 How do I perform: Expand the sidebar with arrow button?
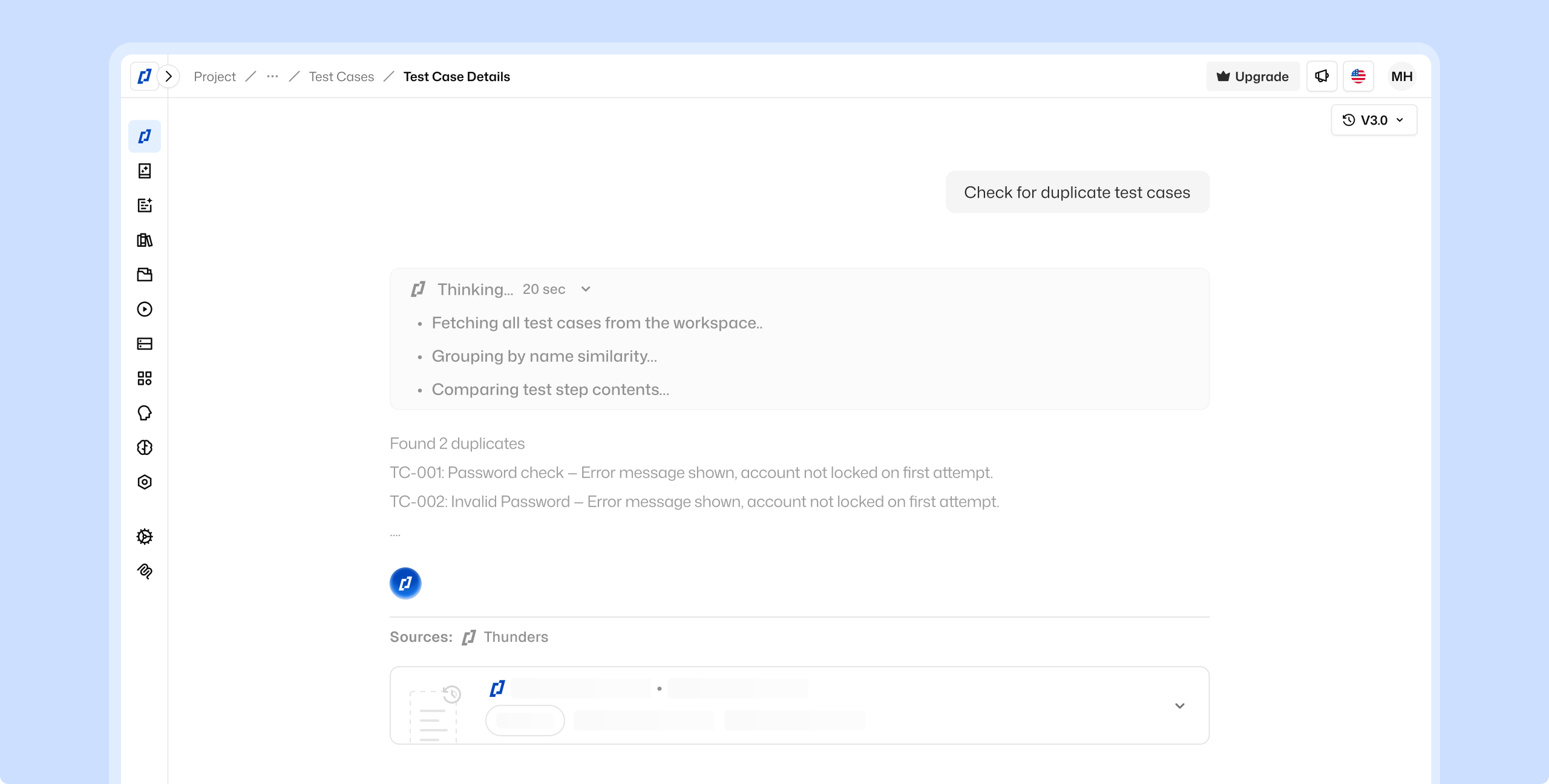coord(169,76)
